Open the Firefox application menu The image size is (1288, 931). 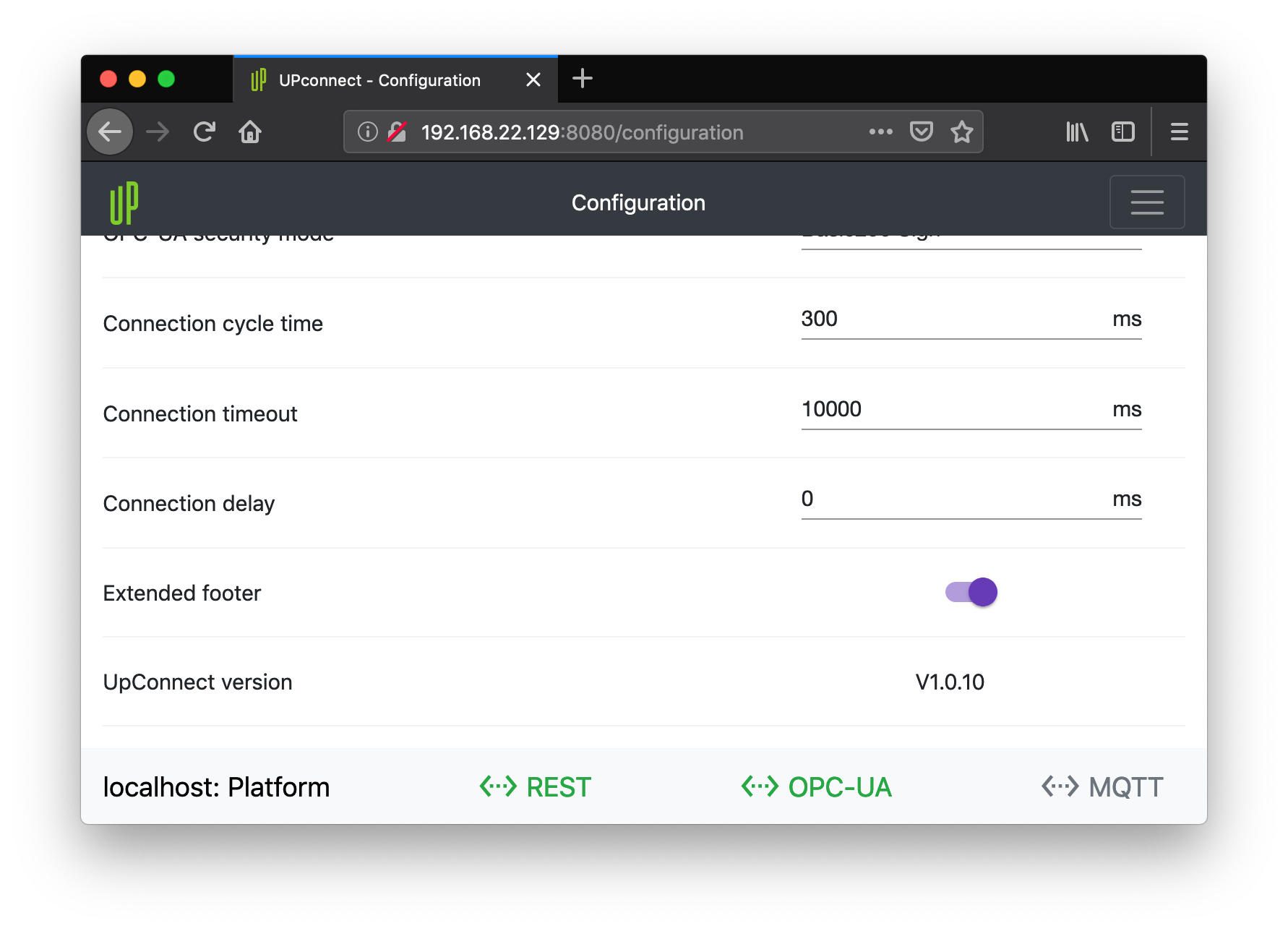(1179, 132)
